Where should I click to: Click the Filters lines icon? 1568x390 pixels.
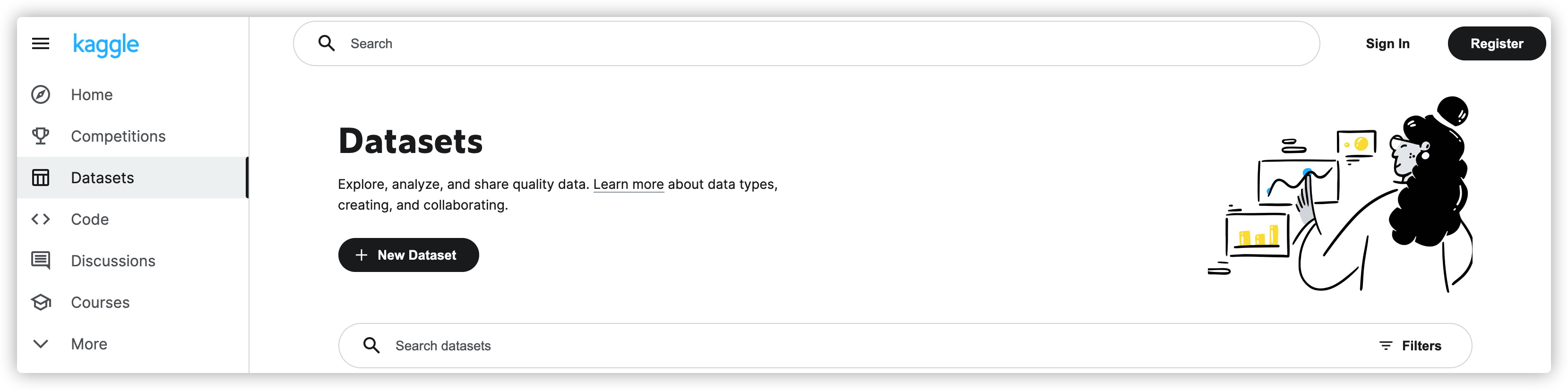(1386, 346)
